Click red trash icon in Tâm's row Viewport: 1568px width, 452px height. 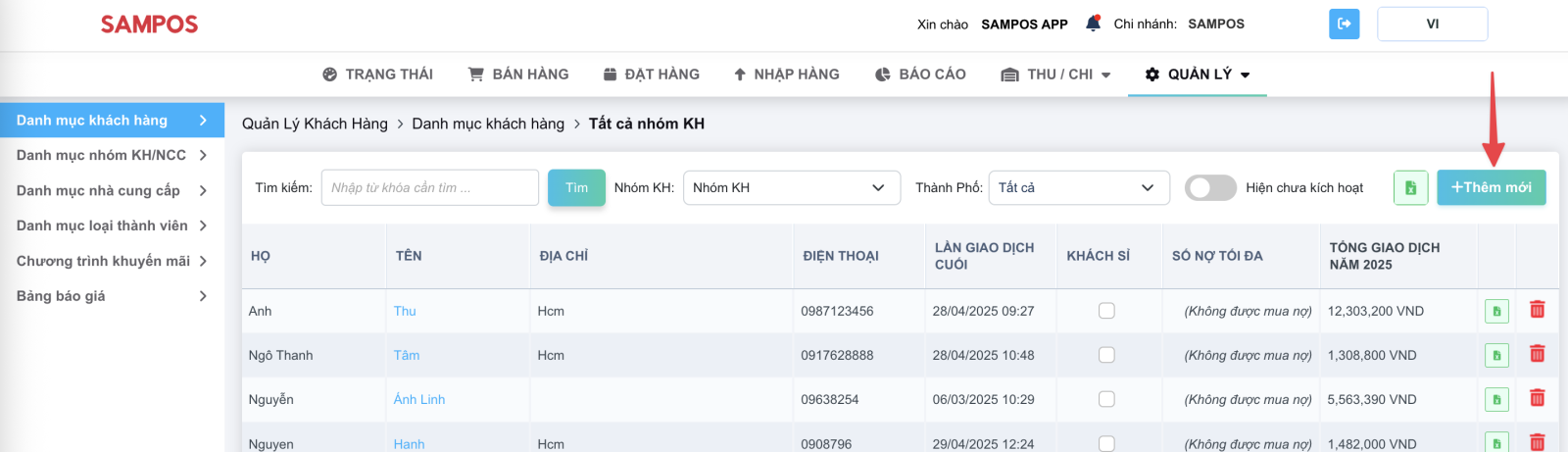pos(1537,354)
